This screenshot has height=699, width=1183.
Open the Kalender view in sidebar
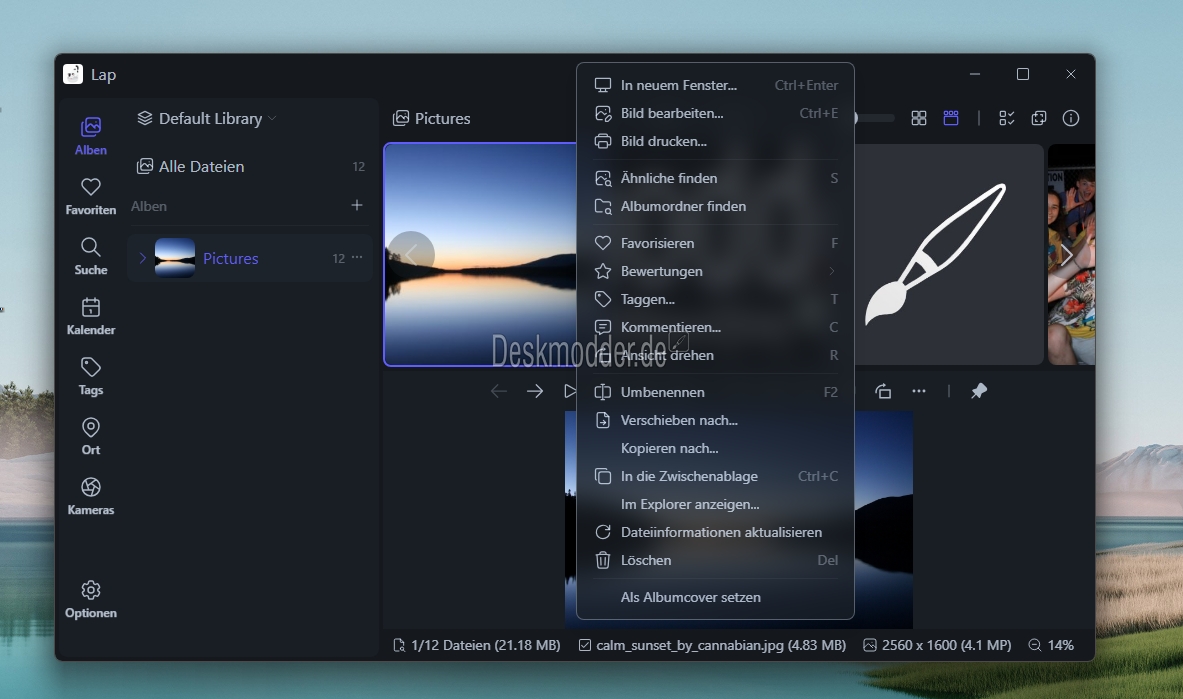pyautogui.click(x=91, y=316)
